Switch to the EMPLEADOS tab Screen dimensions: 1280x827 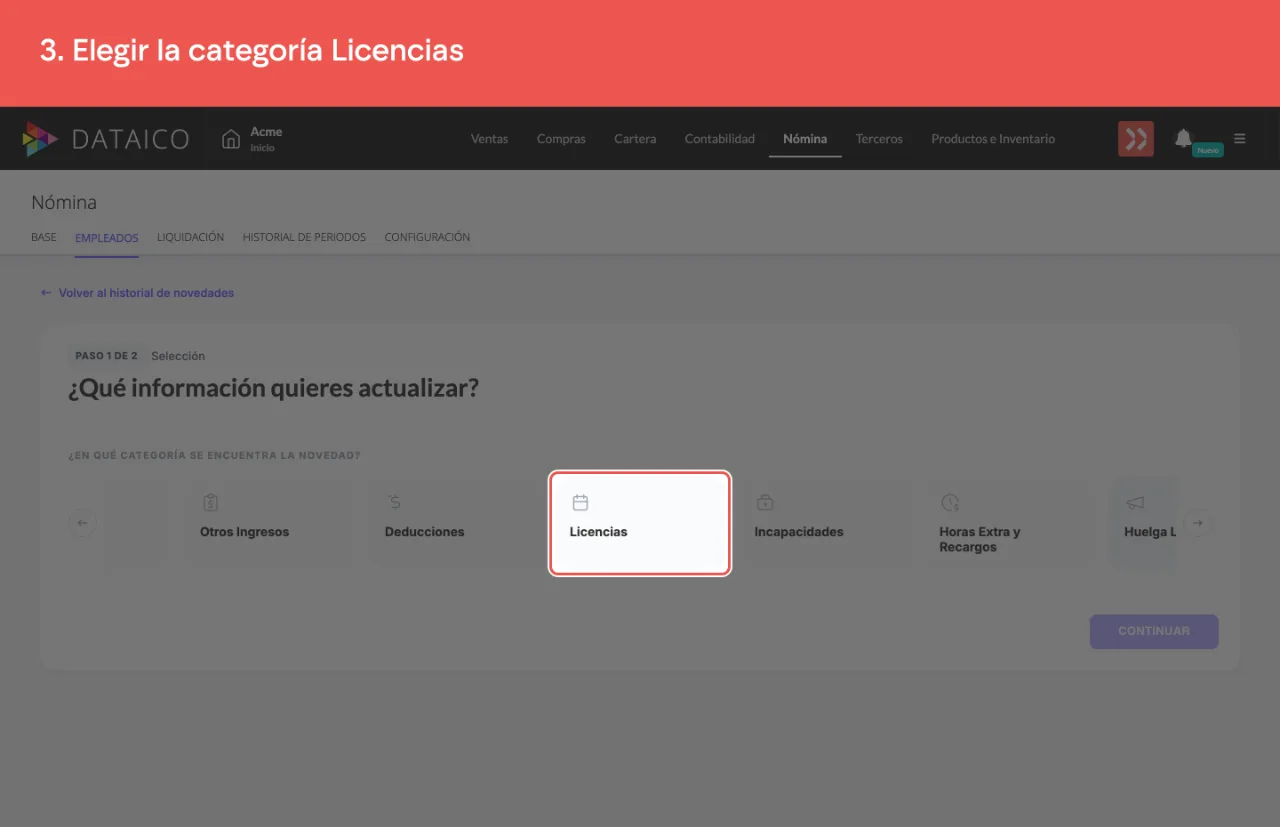[107, 238]
